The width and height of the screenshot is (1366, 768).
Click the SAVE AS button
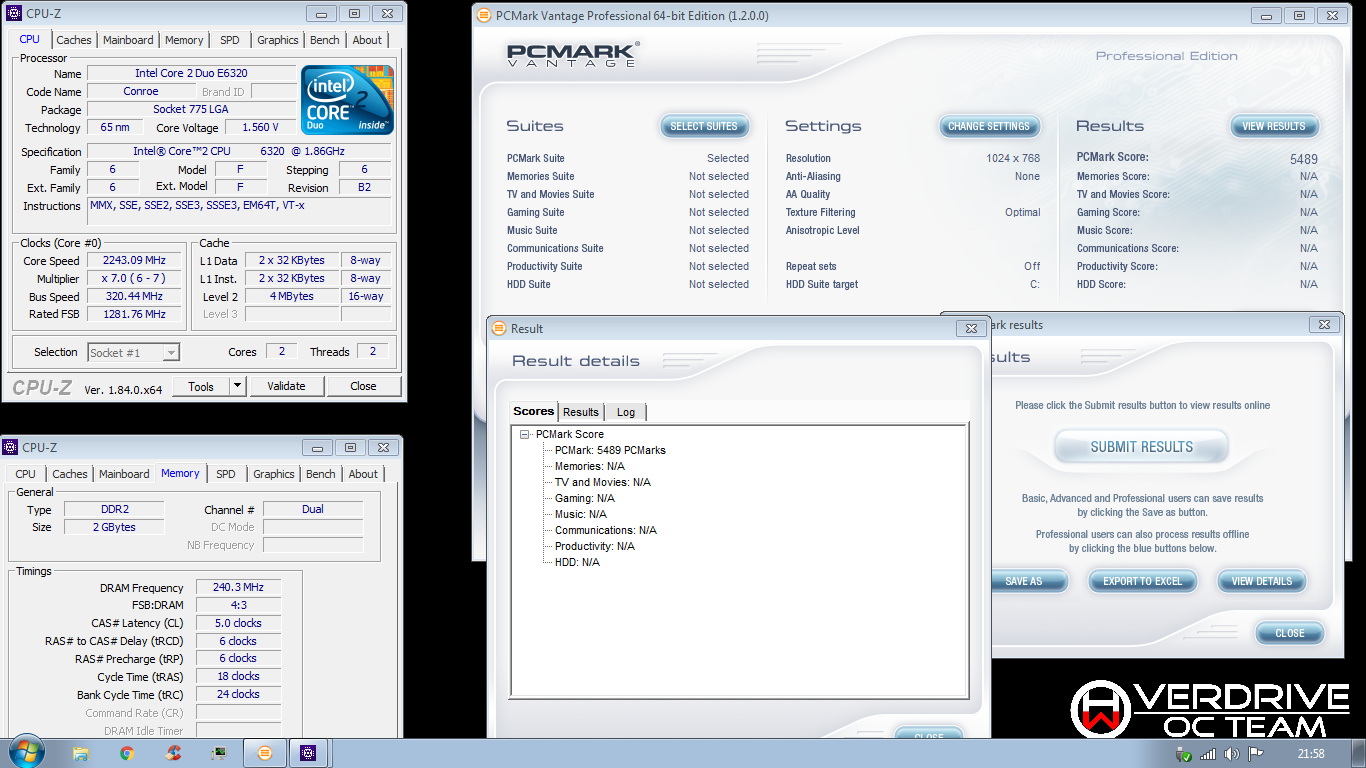point(1027,581)
